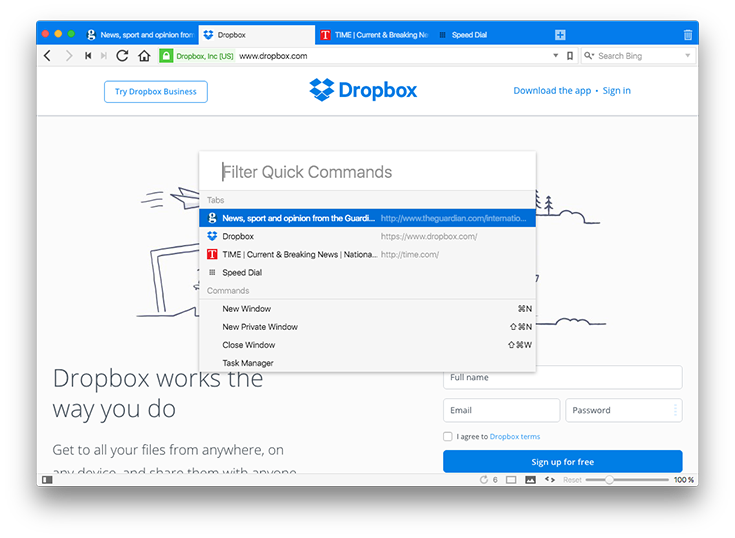Click the Search Bing field

pyautogui.click(x=638, y=56)
